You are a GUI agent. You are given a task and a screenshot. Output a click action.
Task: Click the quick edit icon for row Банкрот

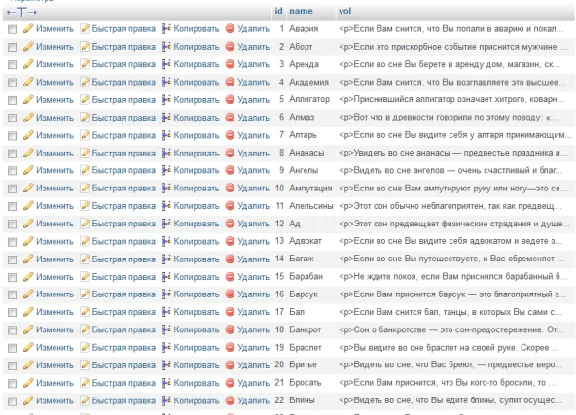click(85, 330)
